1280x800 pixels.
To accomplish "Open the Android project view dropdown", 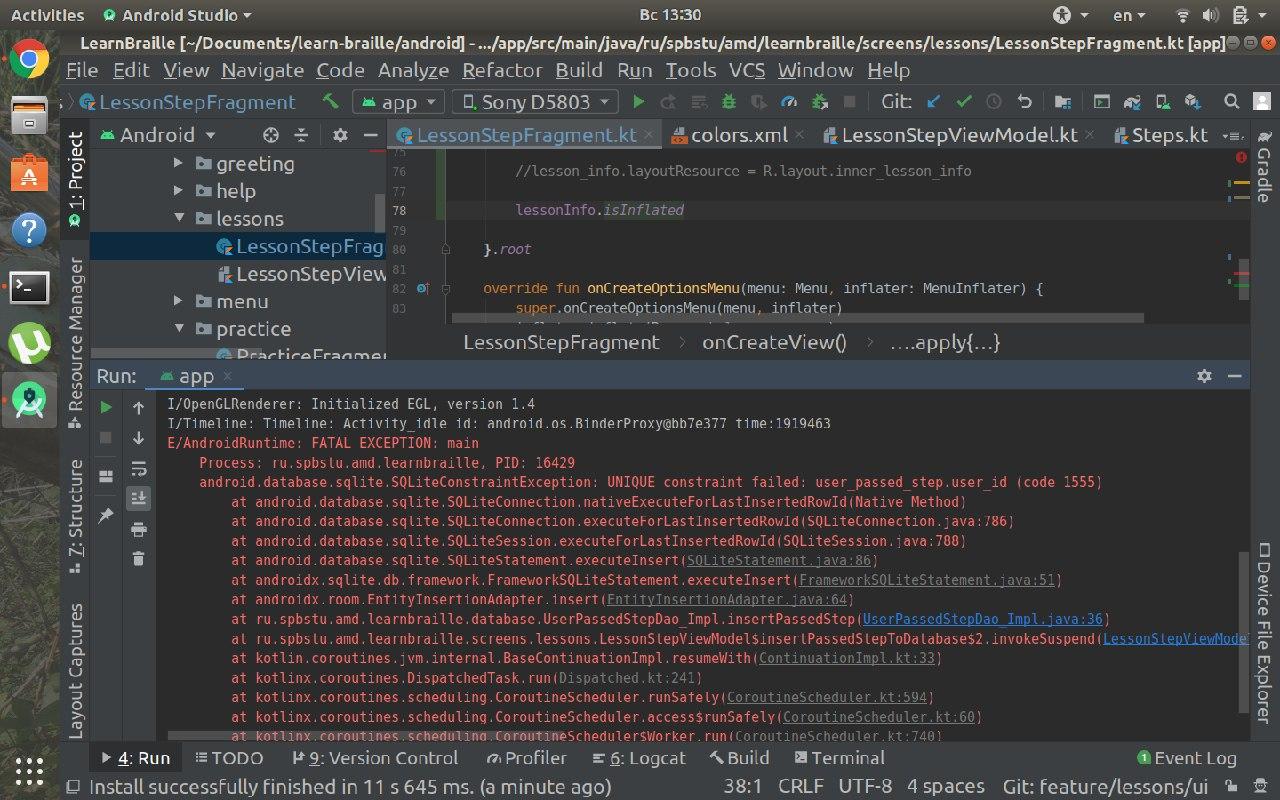I will point(157,135).
